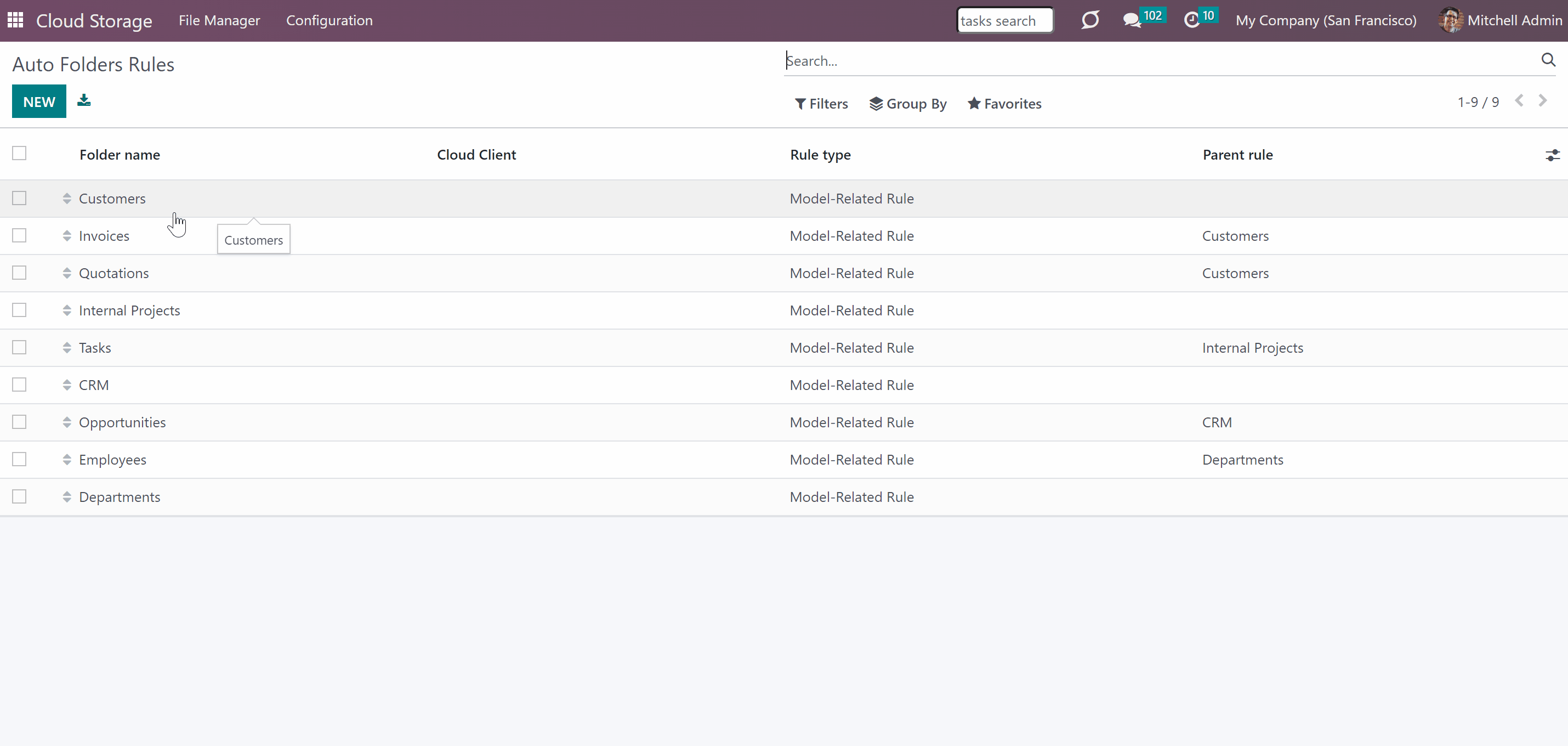Click Mitchell Admin avatar picture

point(1451,20)
